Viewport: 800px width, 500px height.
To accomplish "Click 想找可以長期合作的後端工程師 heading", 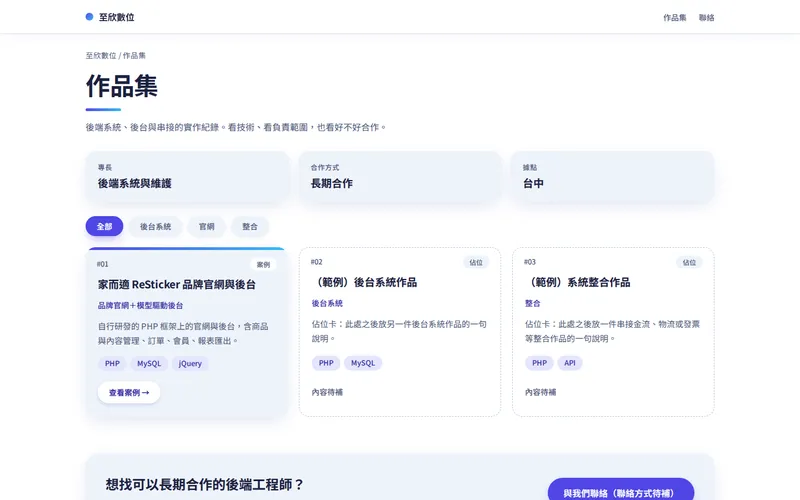I will tap(205, 484).
